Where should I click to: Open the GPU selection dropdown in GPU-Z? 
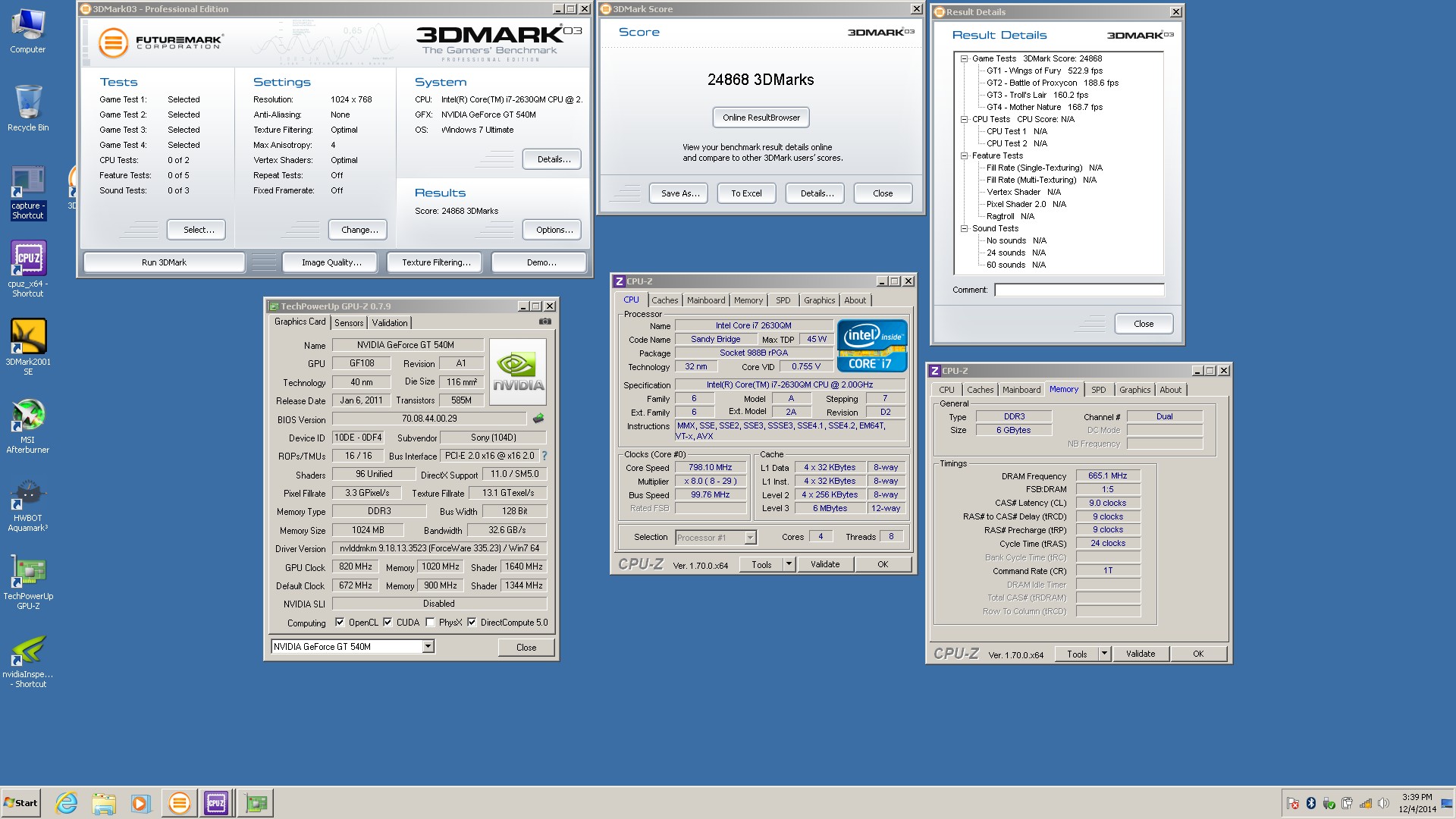428,647
